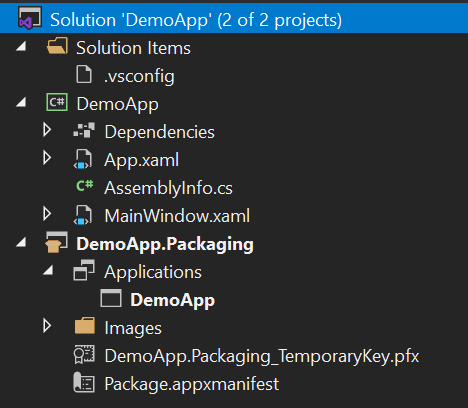Image resolution: width=468 pixels, height=408 pixels.
Task: Click the AssemblyInfo.cs C# file icon
Action: coord(85,186)
